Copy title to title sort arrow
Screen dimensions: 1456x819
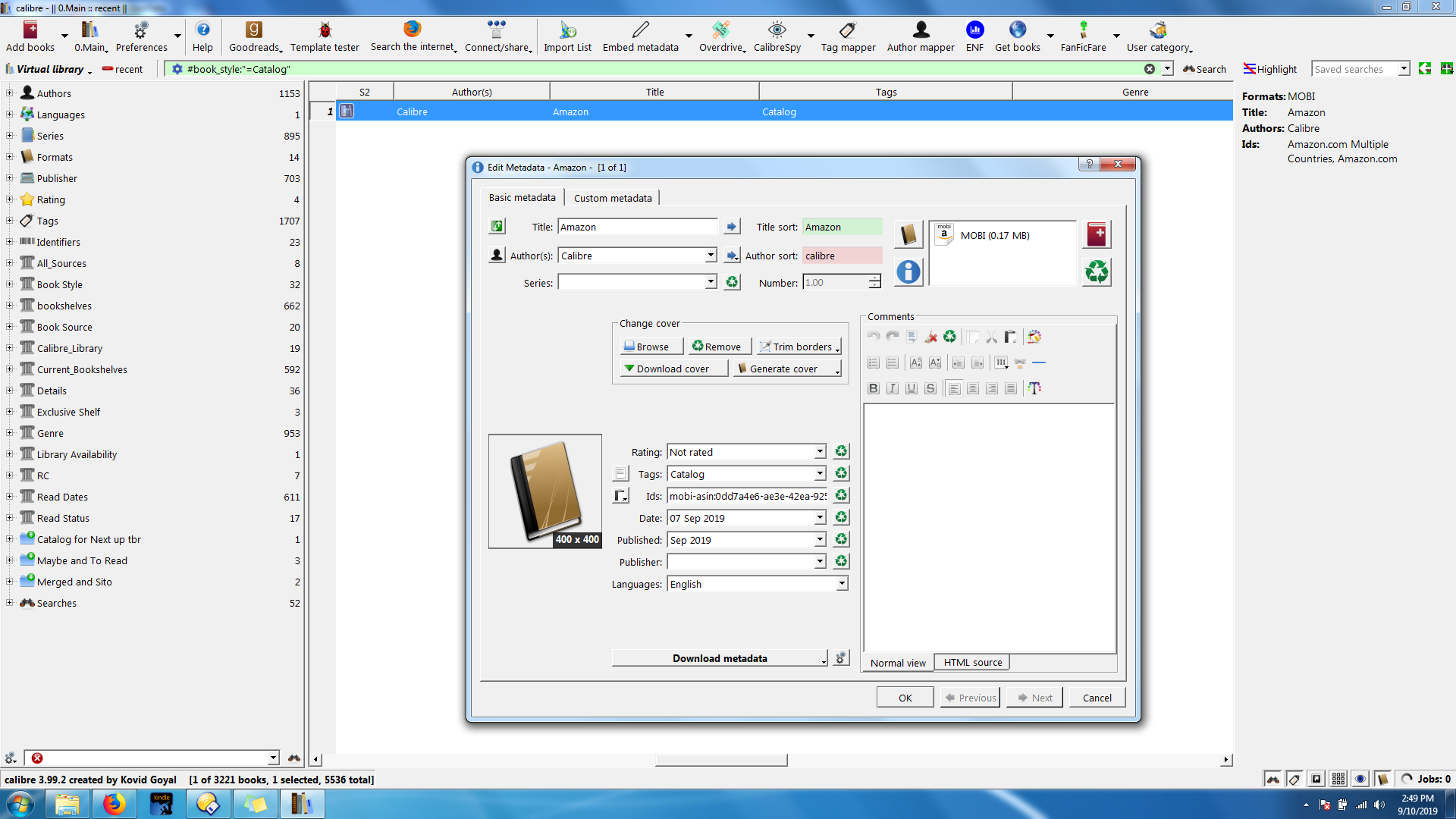731,226
